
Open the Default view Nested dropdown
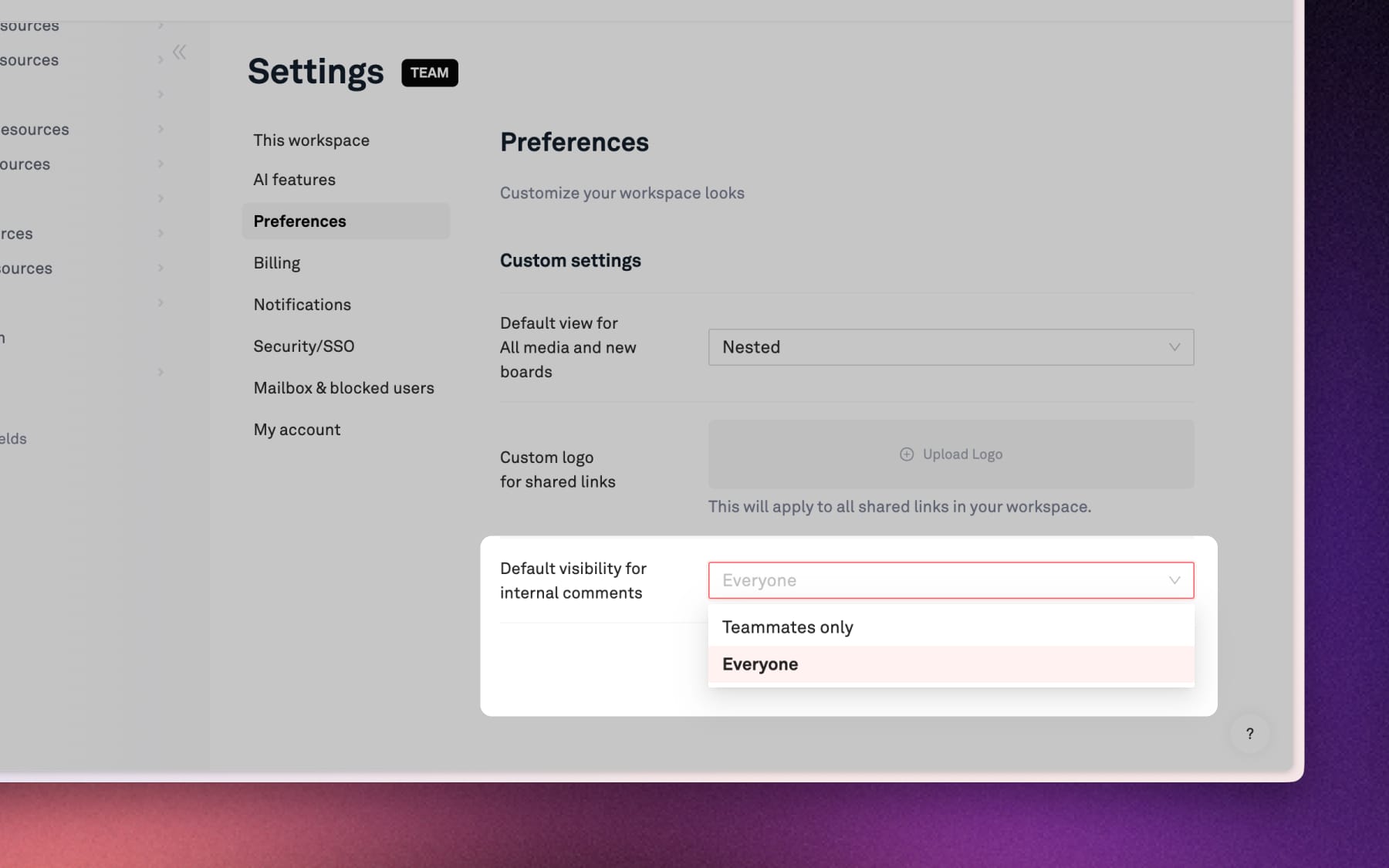(x=951, y=347)
